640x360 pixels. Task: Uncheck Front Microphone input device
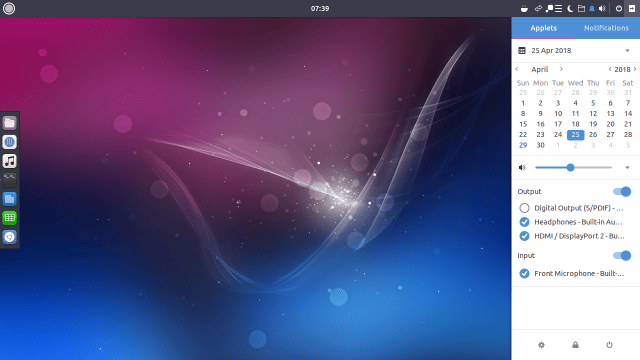pyautogui.click(x=524, y=273)
